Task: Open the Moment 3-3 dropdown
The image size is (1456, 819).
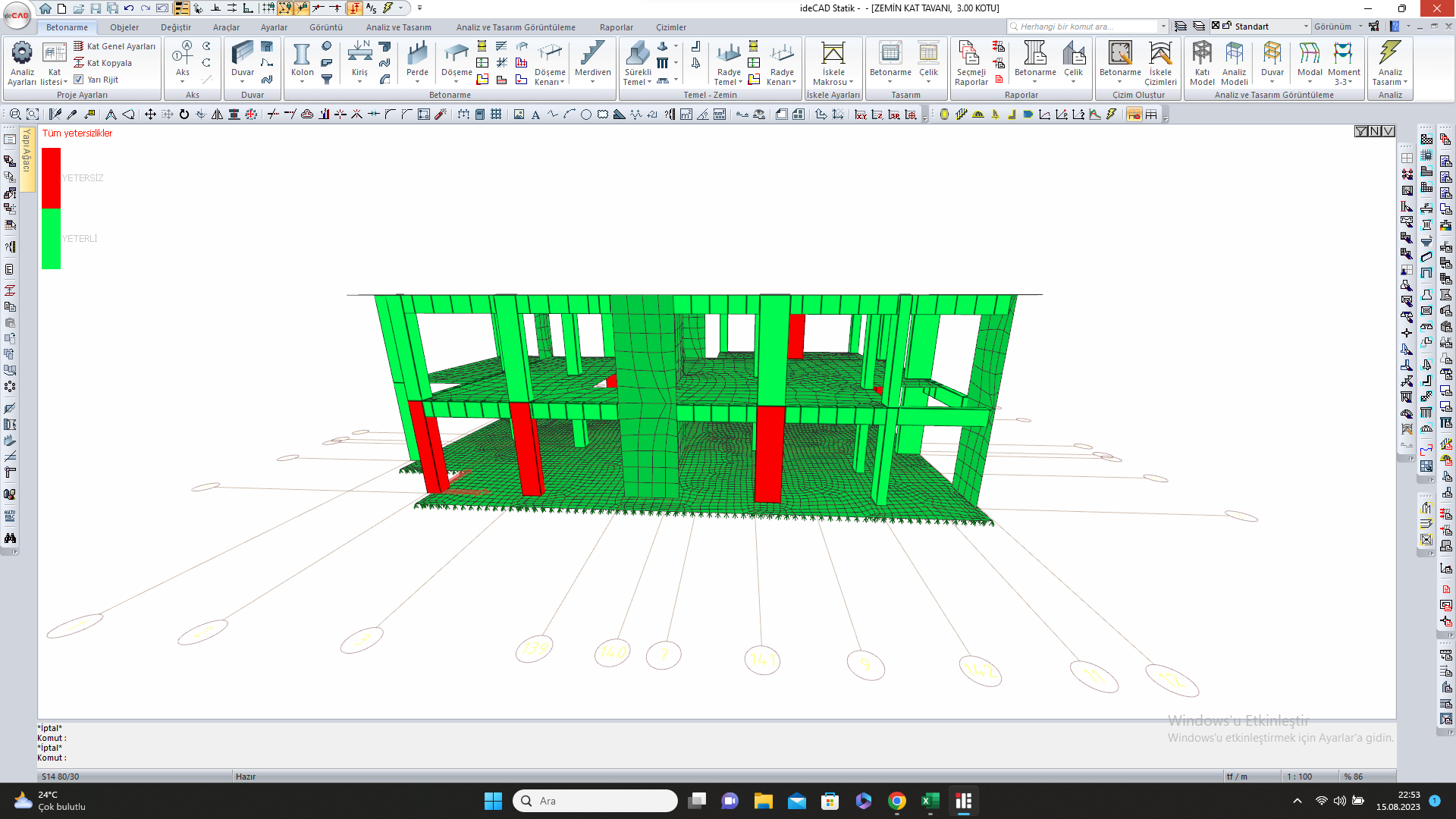Action: click(x=1344, y=64)
